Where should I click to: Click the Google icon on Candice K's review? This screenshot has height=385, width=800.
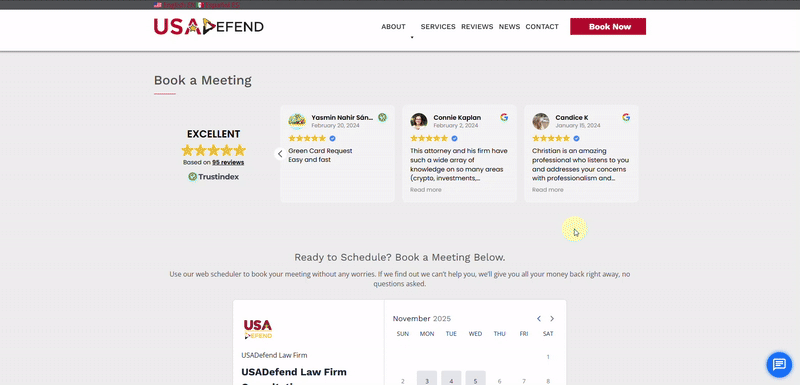[626, 117]
